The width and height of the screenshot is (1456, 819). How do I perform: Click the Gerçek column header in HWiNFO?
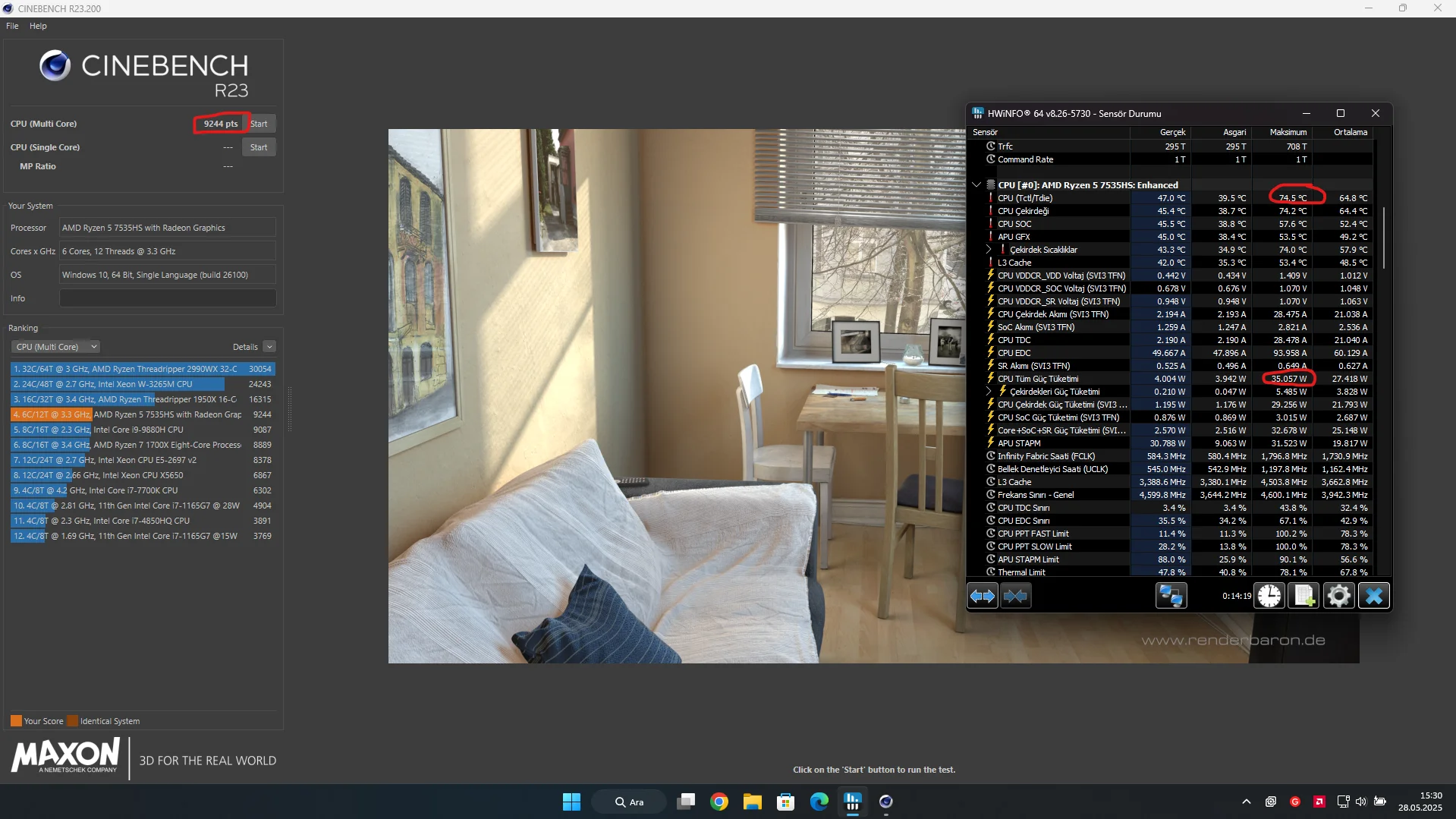pyautogui.click(x=1160, y=132)
